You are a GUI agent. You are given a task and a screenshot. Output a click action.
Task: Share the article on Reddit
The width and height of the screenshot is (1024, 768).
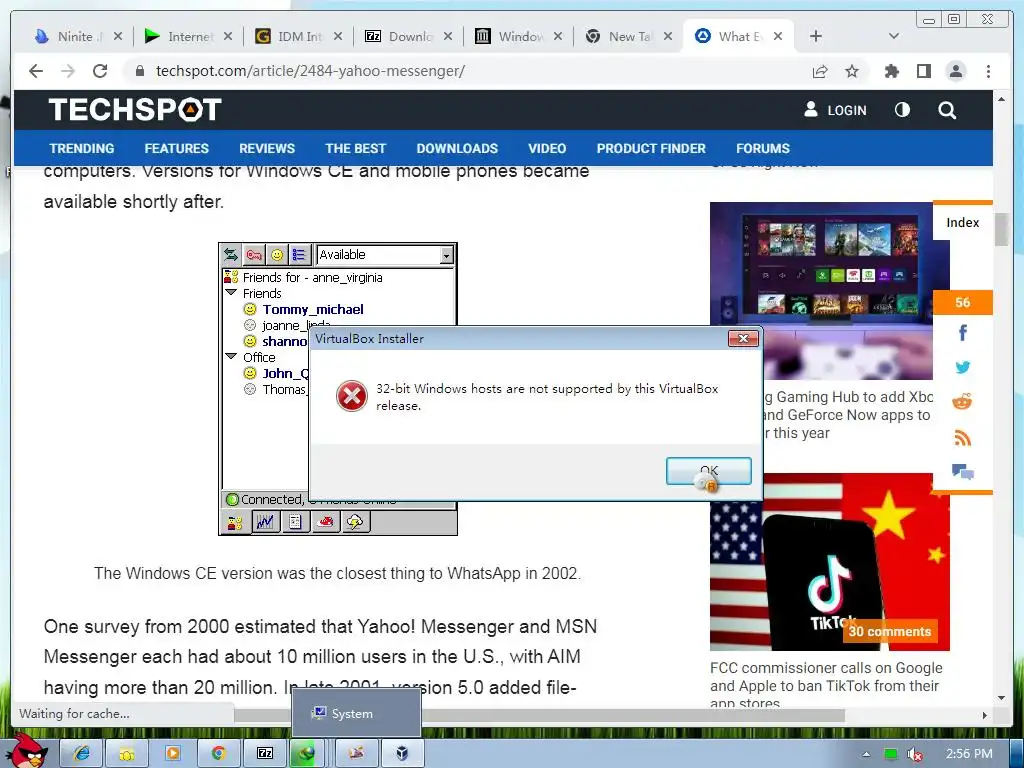point(962,402)
